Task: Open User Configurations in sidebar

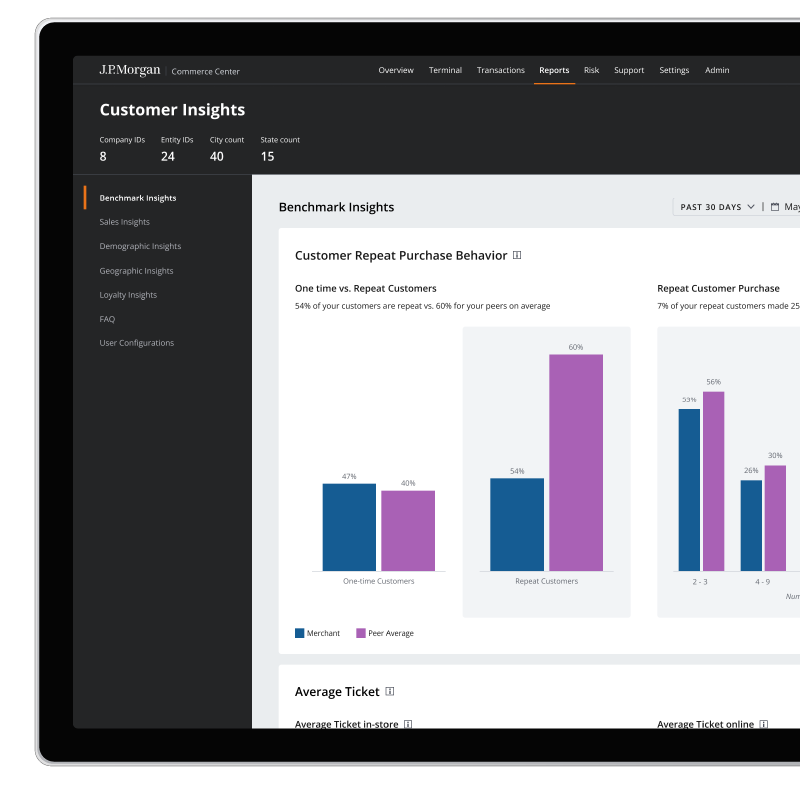Action: 136,343
